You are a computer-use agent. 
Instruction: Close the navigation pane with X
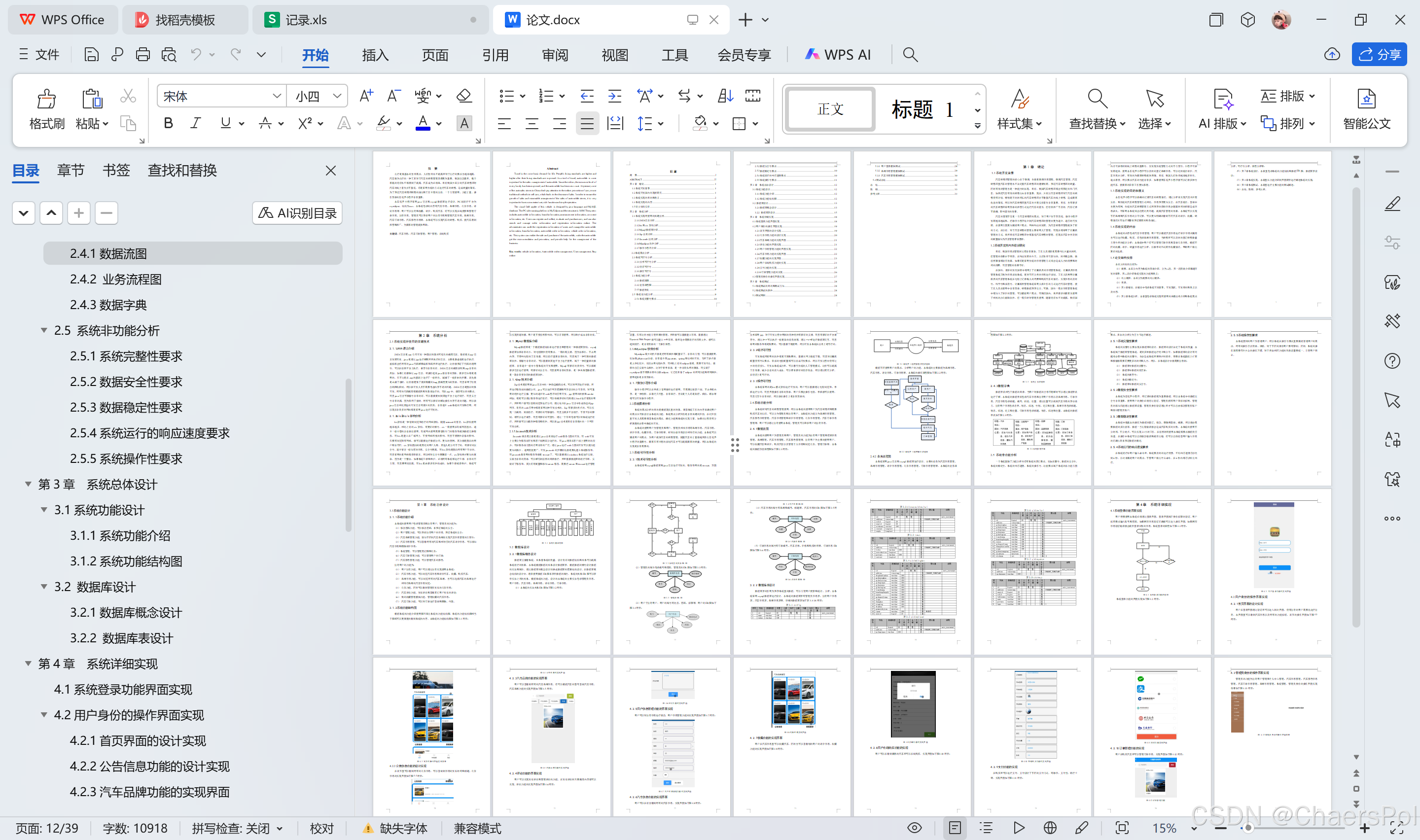pos(331,171)
